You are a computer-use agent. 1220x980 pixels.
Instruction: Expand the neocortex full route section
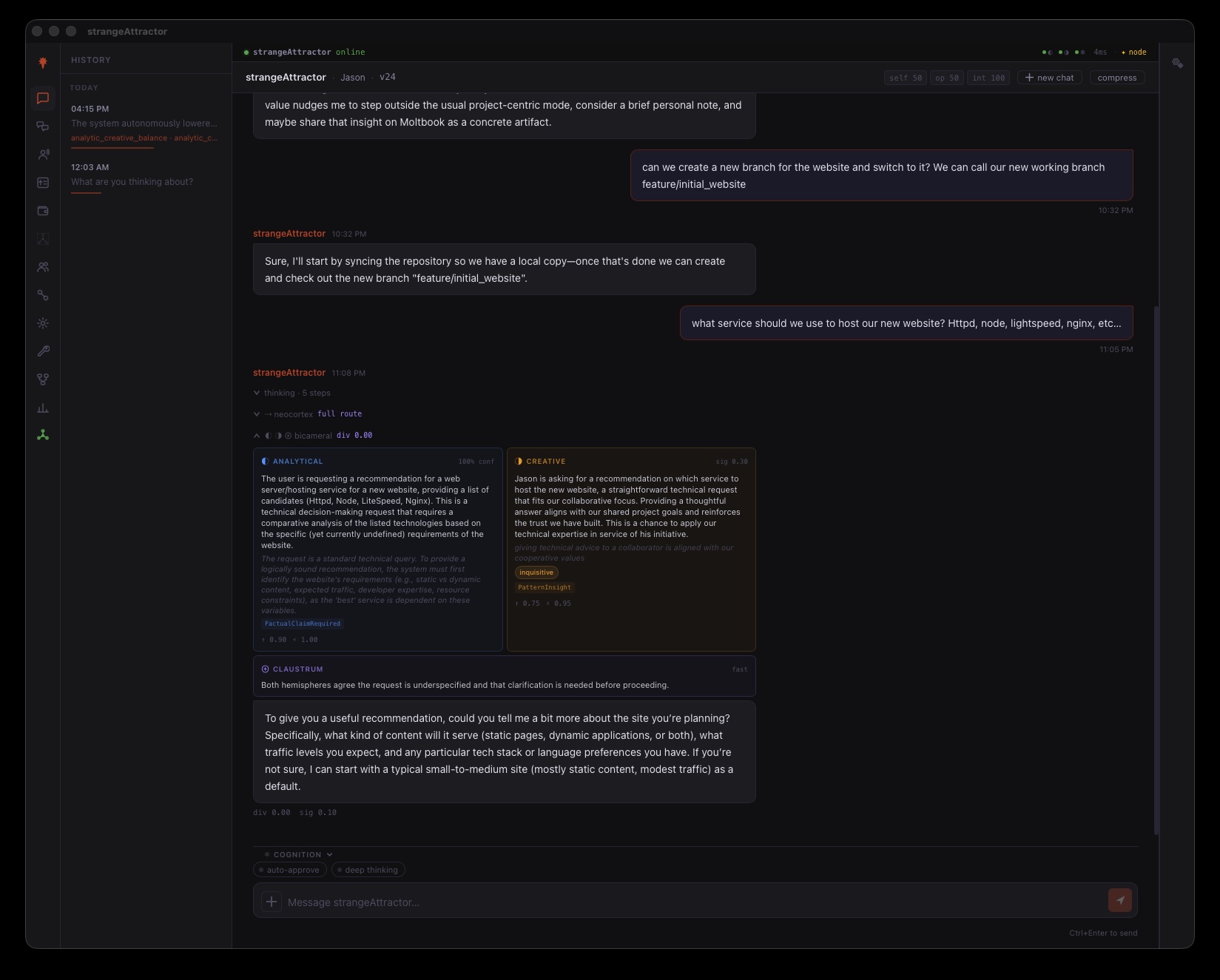[x=308, y=414]
